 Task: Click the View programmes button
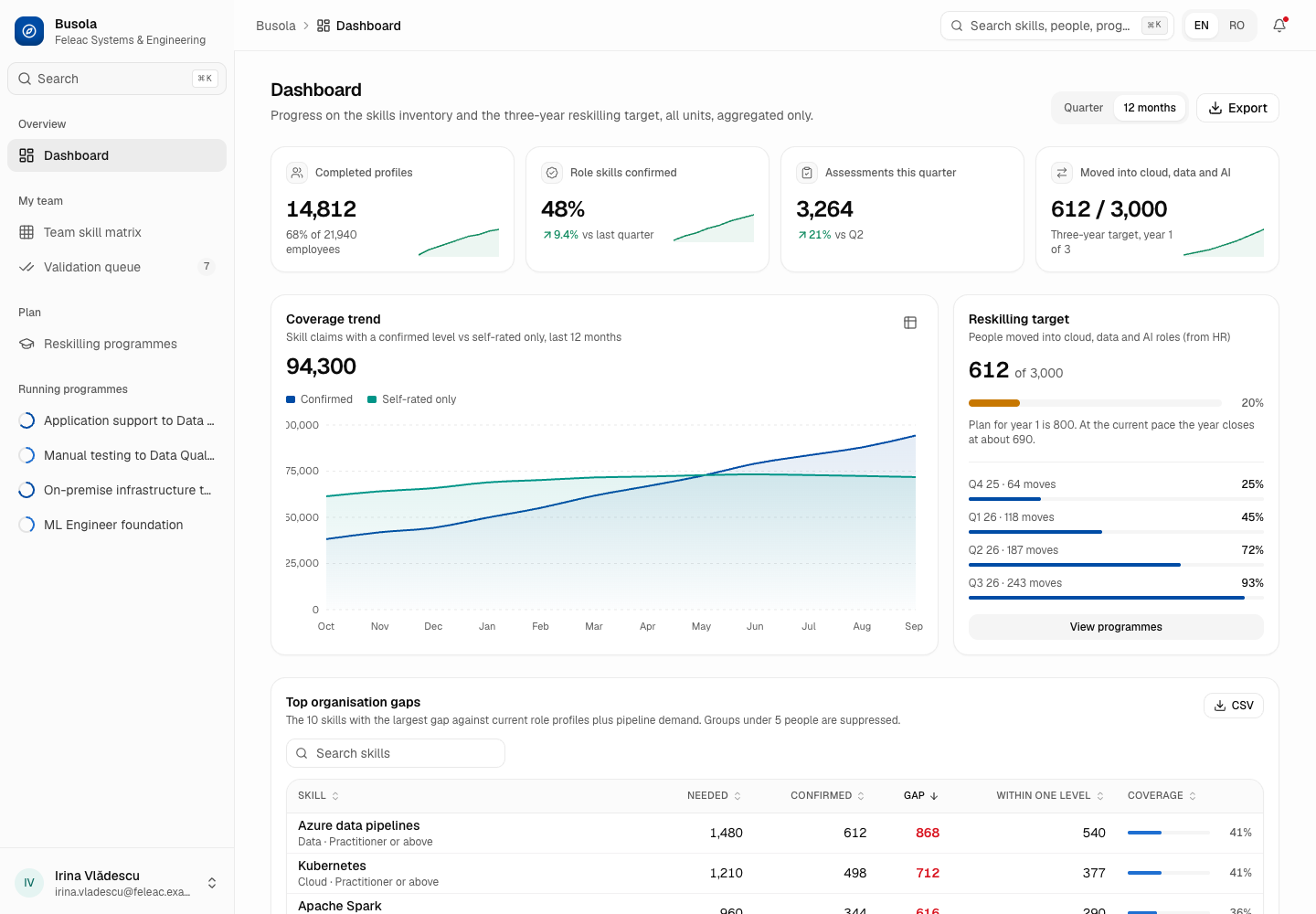[x=1116, y=627]
